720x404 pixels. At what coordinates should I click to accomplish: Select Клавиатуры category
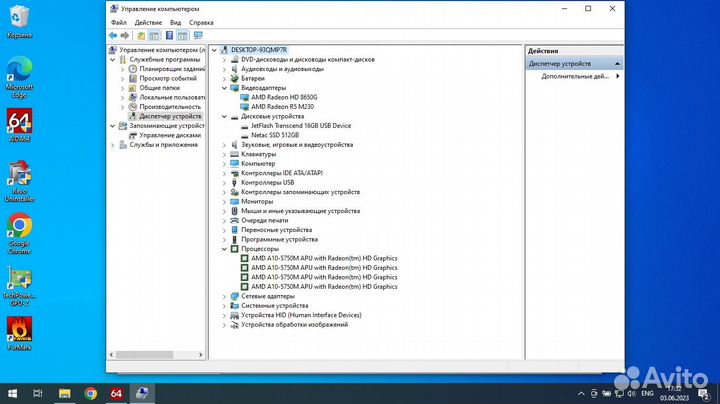[259, 154]
